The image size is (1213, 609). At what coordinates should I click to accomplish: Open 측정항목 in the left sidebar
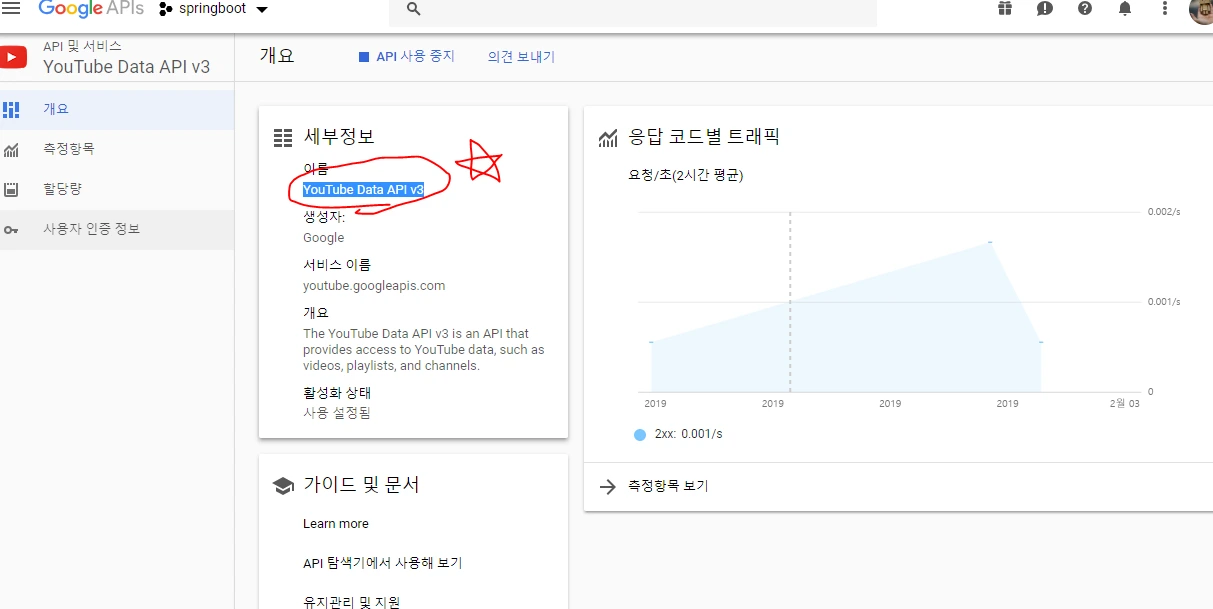(x=117, y=149)
